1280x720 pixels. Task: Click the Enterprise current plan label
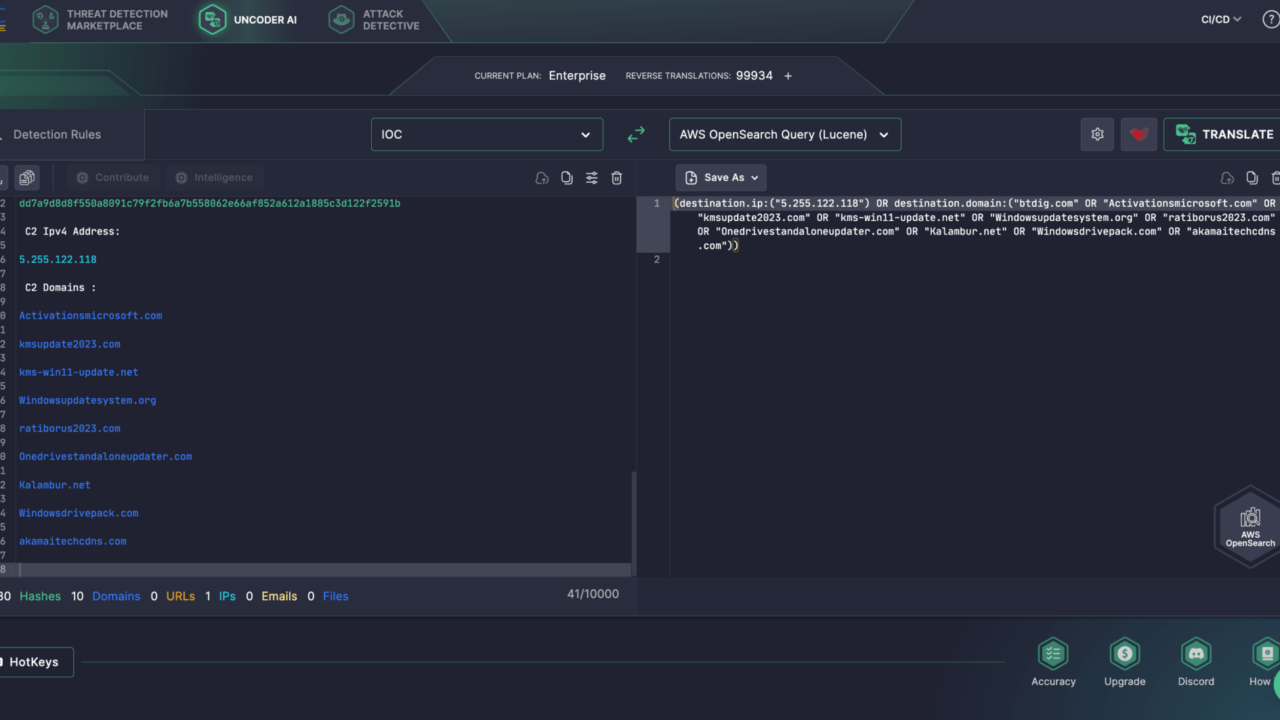point(577,76)
